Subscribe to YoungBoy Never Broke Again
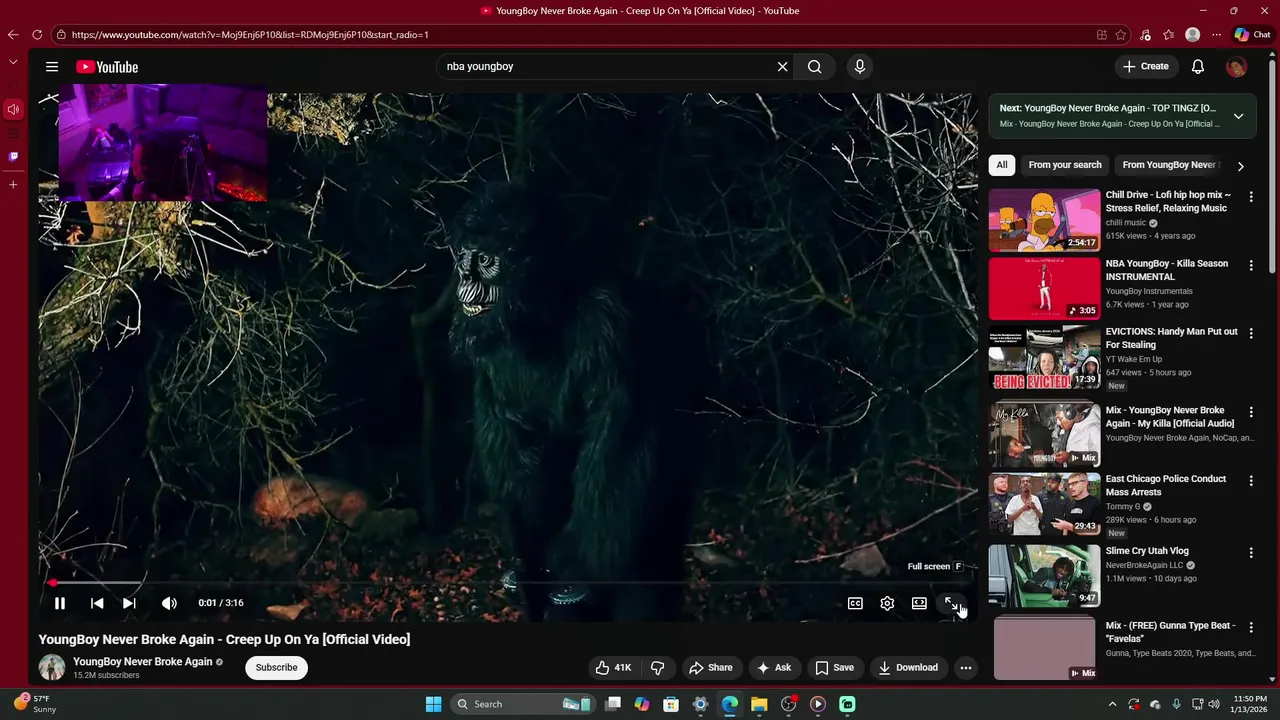The width and height of the screenshot is (1280, 720). 276,668
